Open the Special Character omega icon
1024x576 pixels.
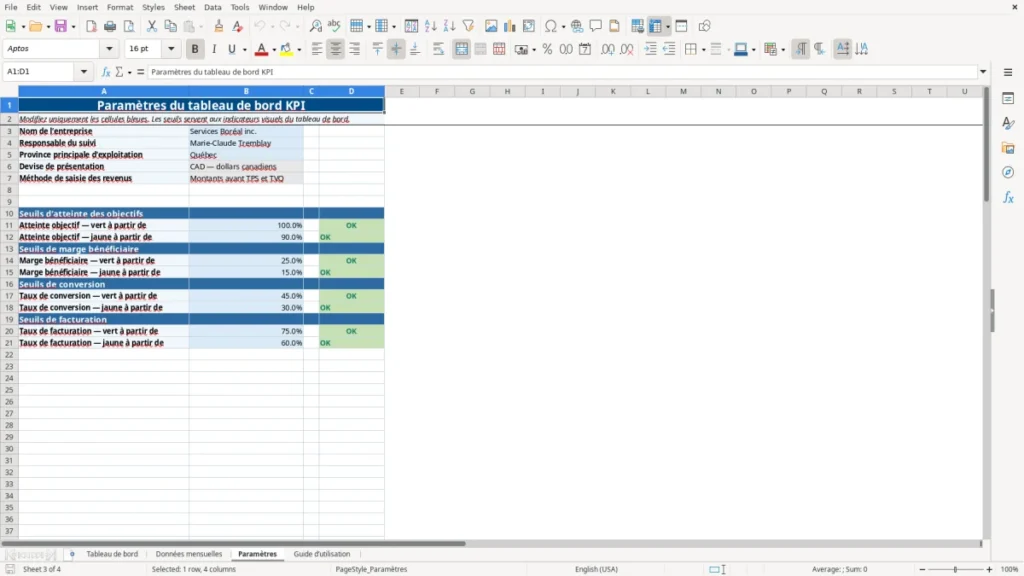coord(551,26)
